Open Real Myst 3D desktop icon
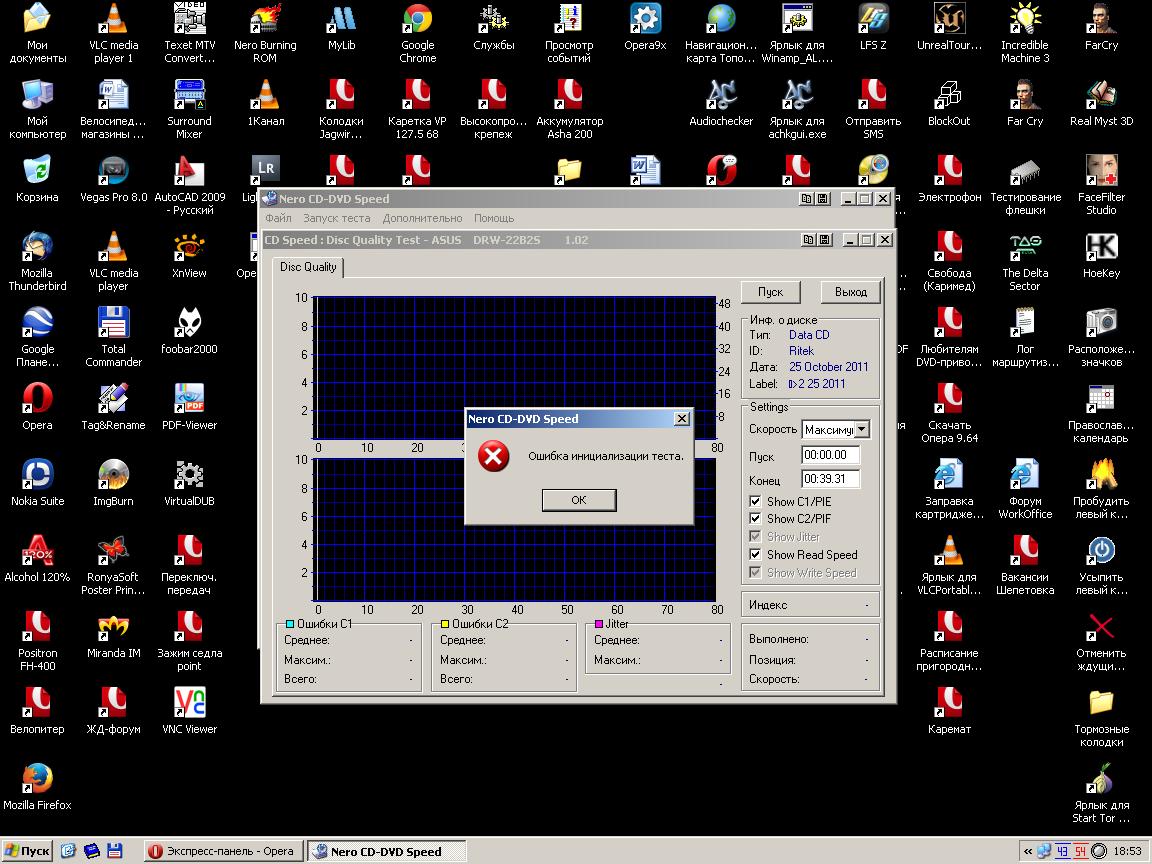The image size is (1152, 864). (1101, 102)
